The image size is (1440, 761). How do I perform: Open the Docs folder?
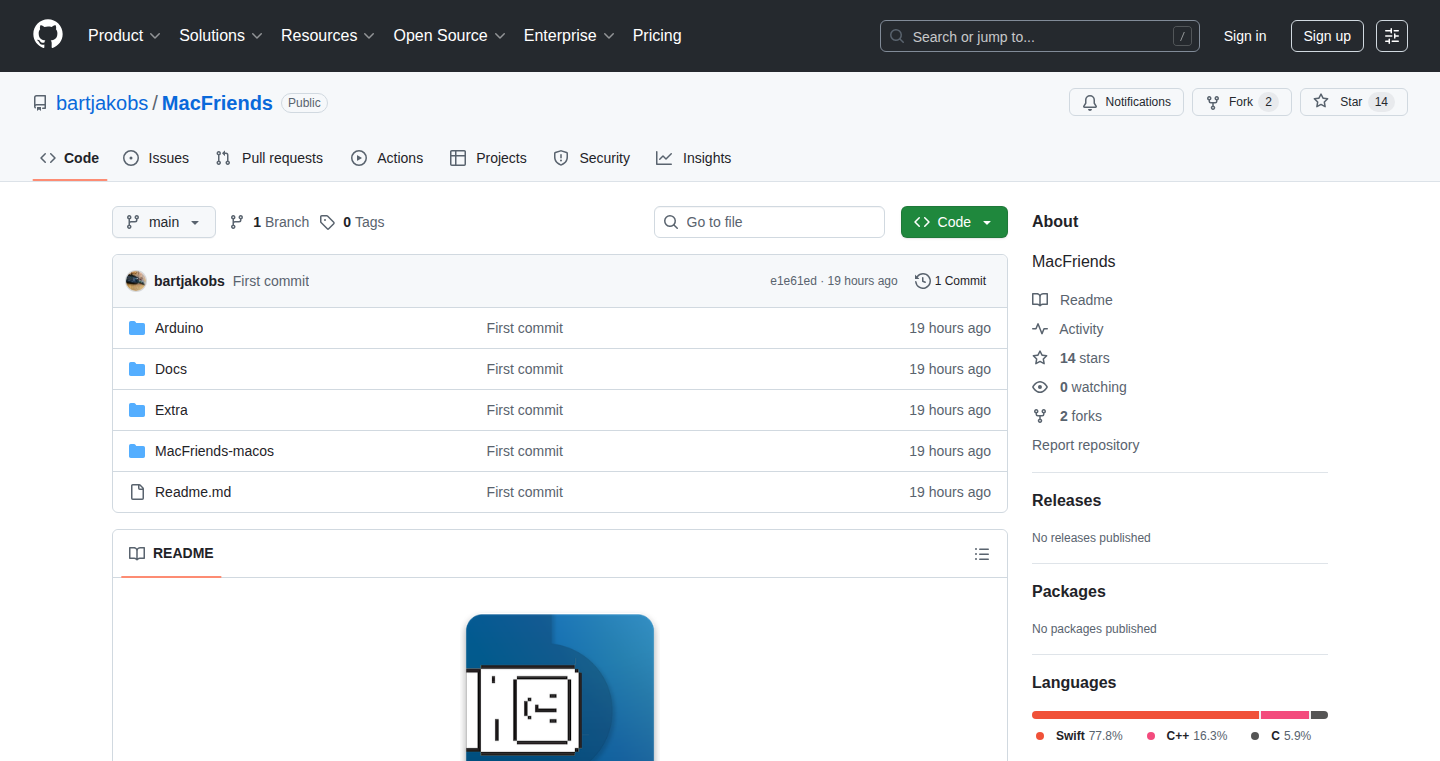[x=171, y=369]
